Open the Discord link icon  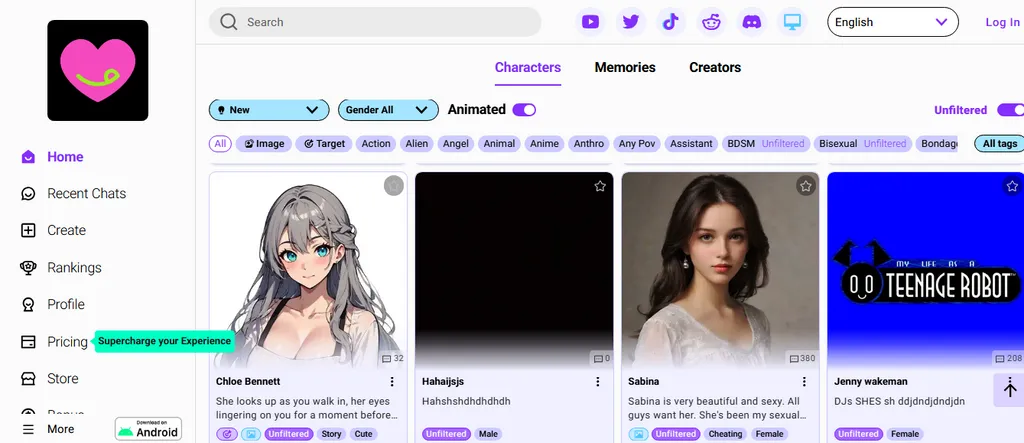(751, 22)
